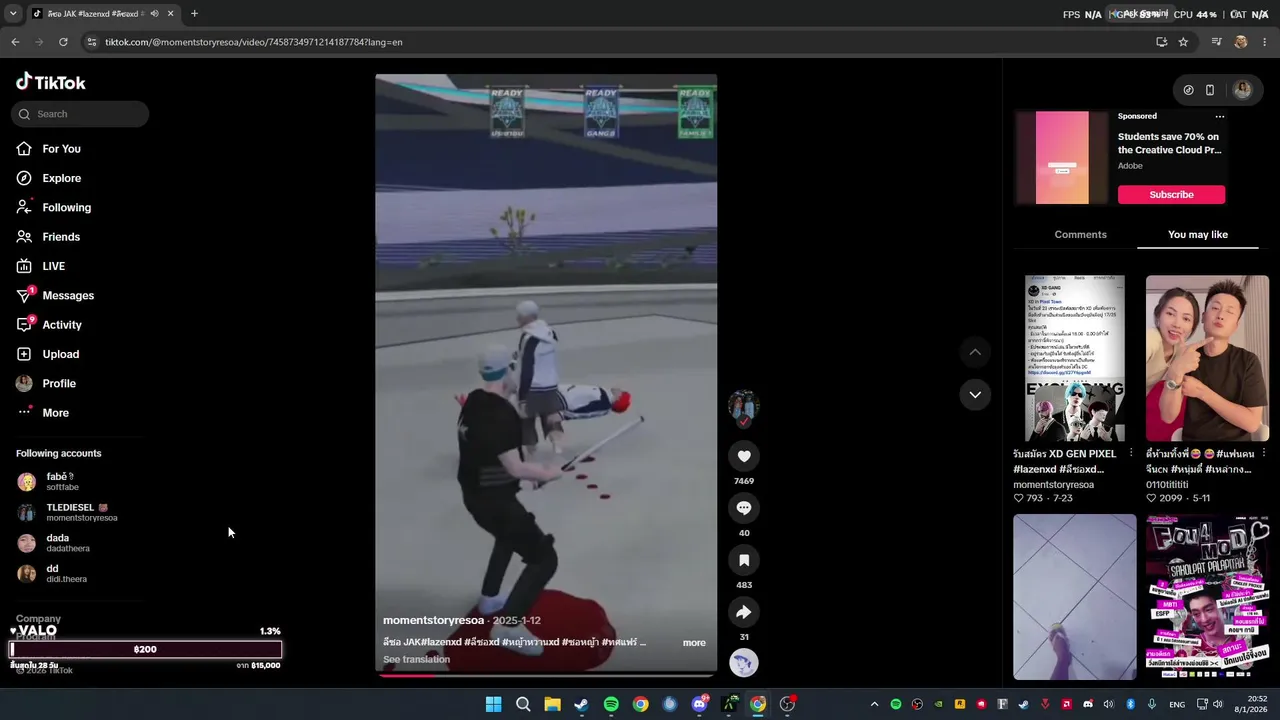Open the Sponsored ad options menu
The image size is (1280, 720).
pyautogui.click(x=1219, y=116)
